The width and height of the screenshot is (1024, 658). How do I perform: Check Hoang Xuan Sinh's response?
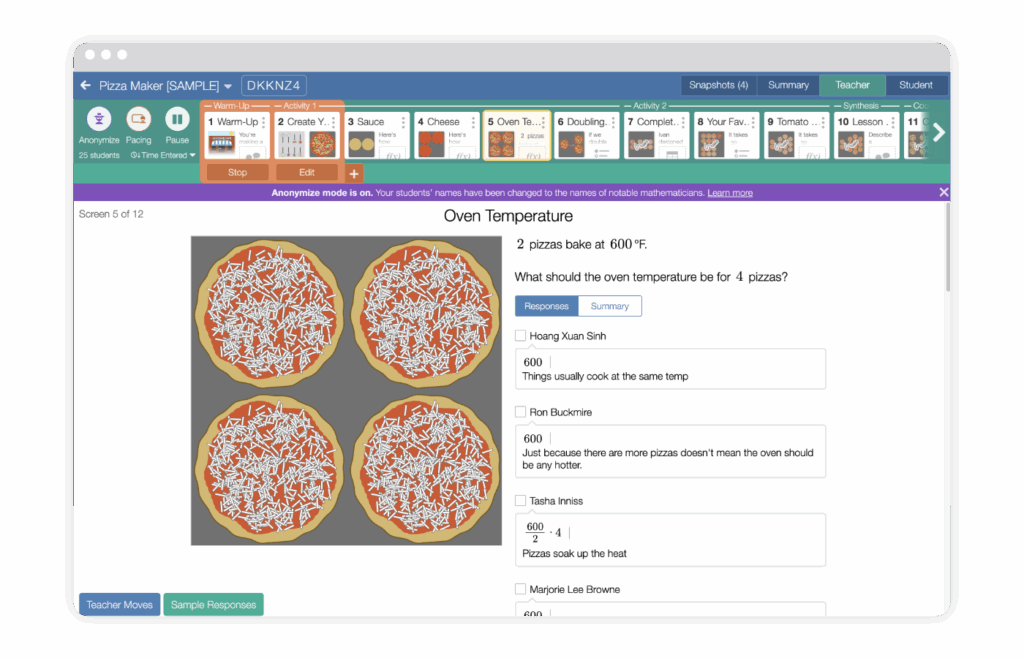coord(520,335)
